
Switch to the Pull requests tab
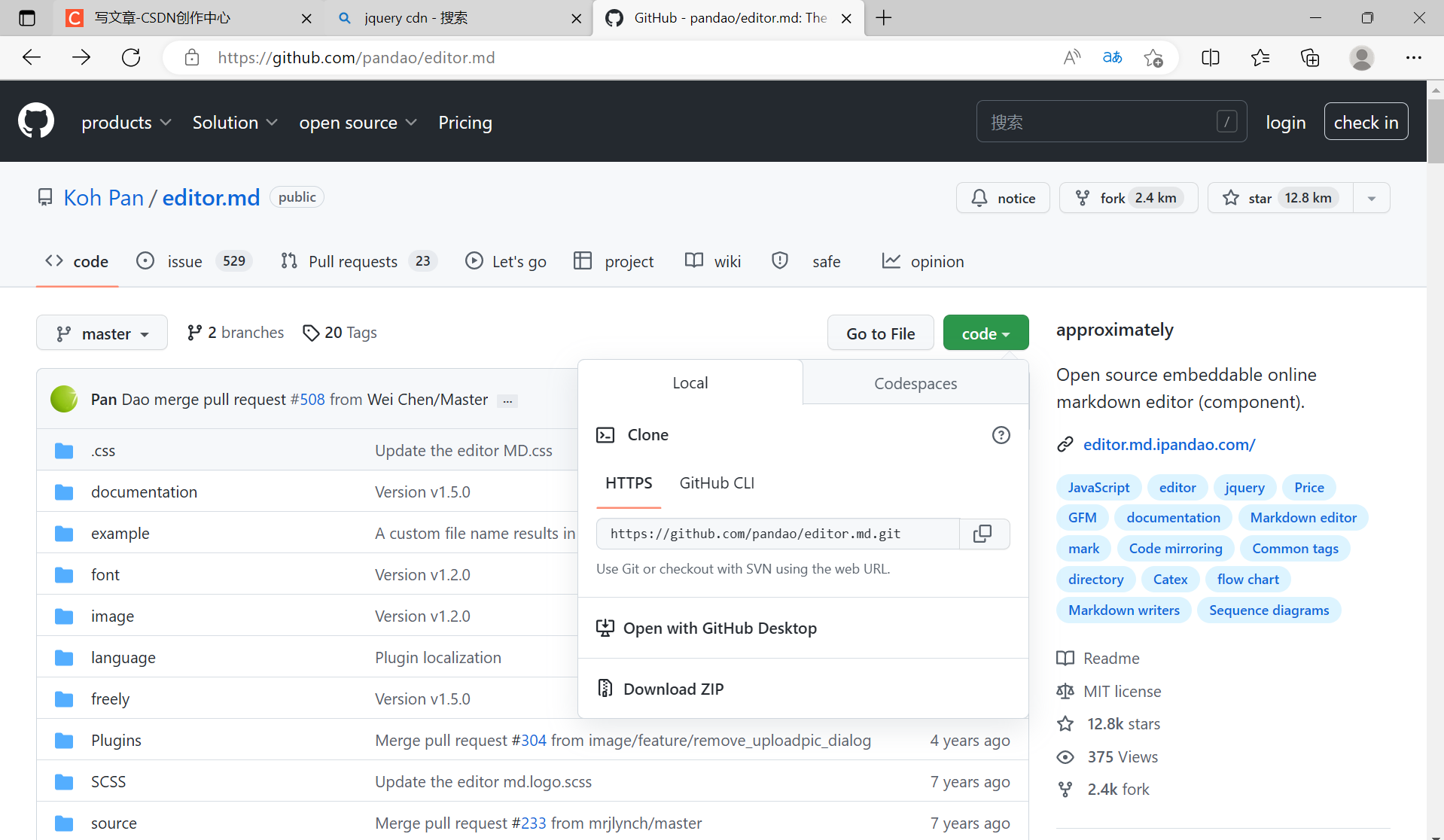[x=358, y=261]
